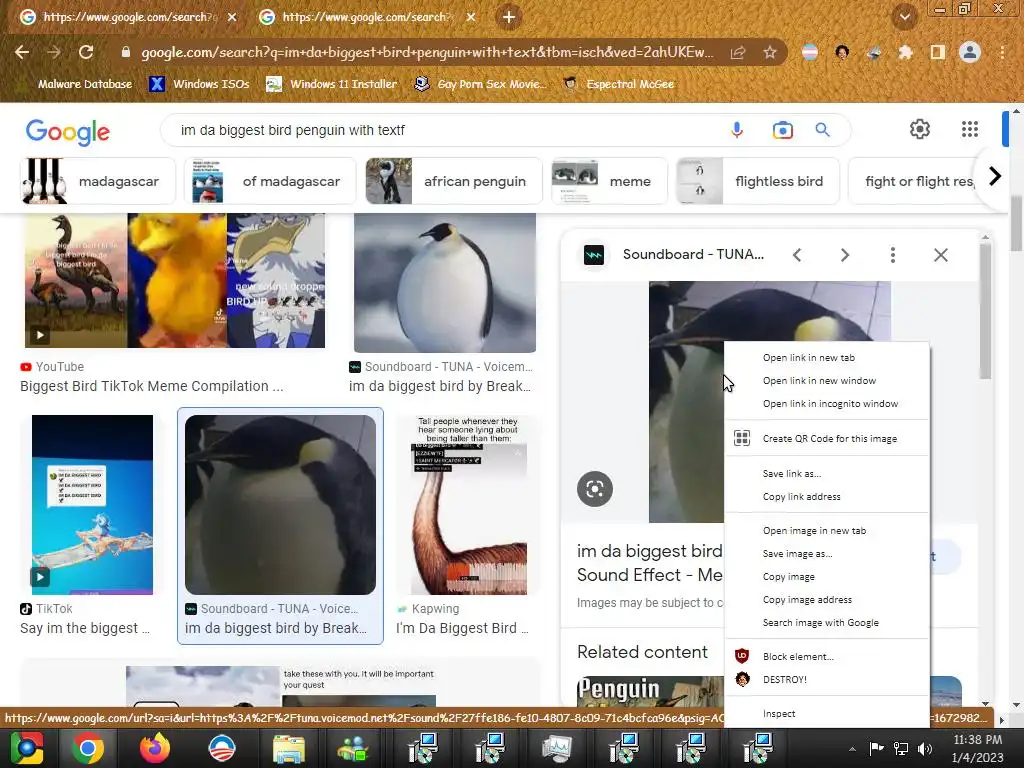Filter by the flightless bird chip
The width and height of the screenshot is (1024, 768).
click(758, 181)
